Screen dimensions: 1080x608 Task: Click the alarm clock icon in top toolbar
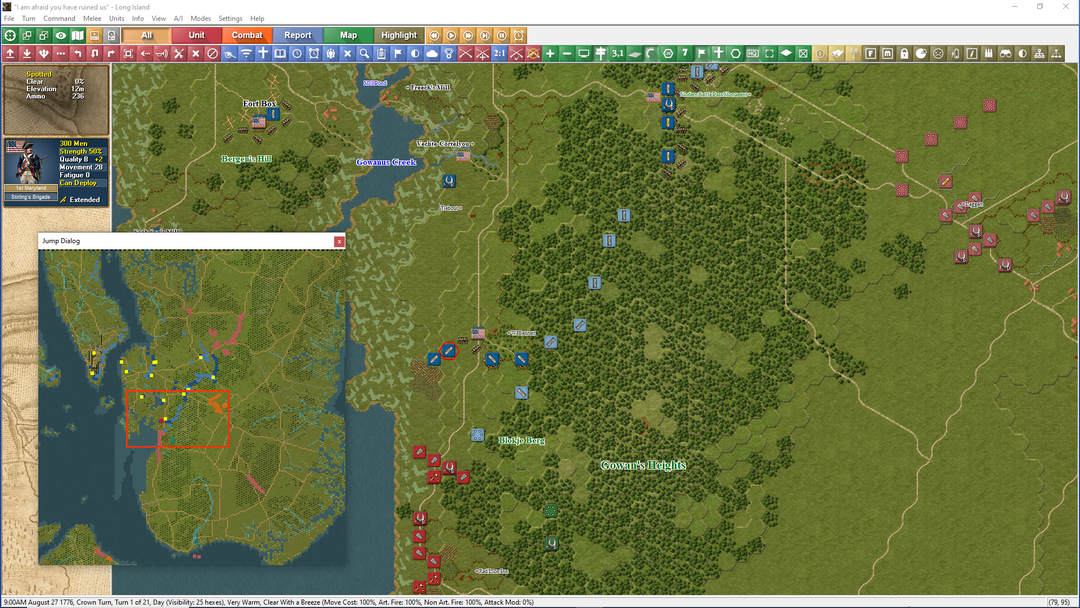click(x=519, y=35)
